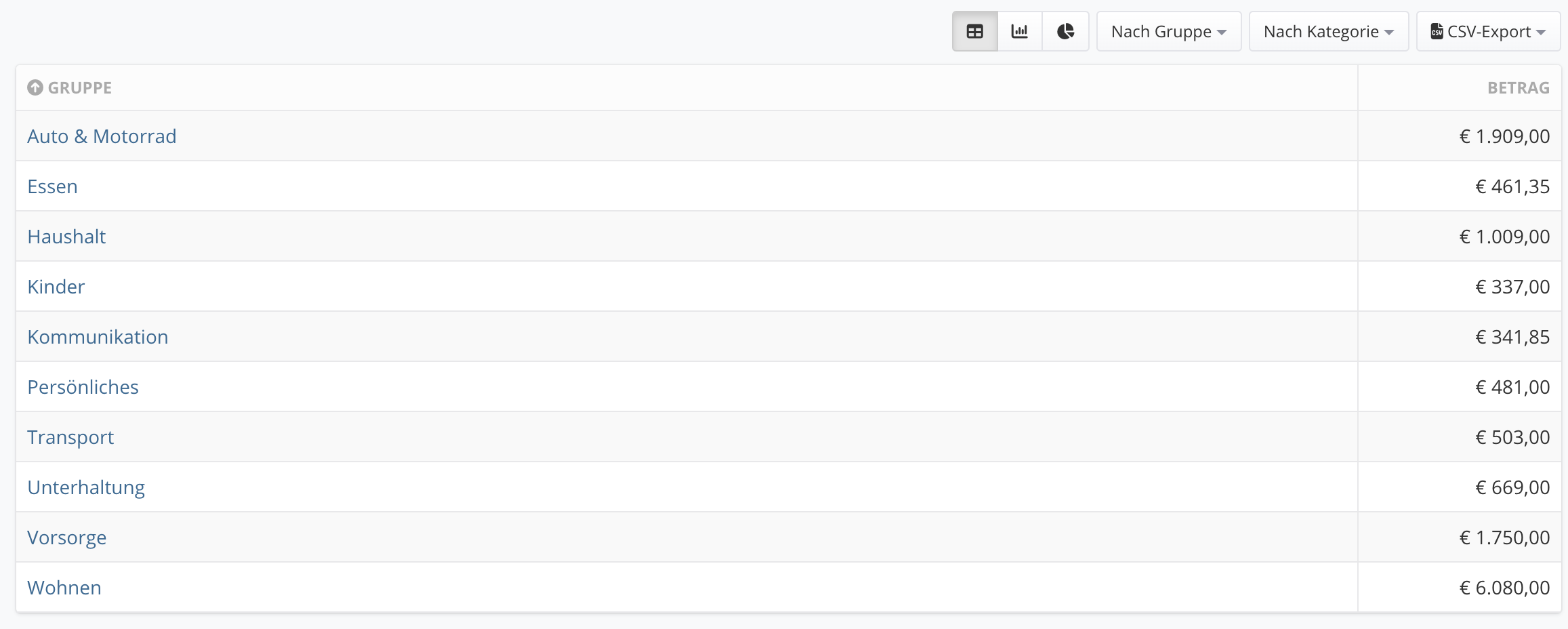Viewport: 1568px width, 629px height.
Task: Open the Nach Gruppe dropdown
Action: [x=1169, y=31]
